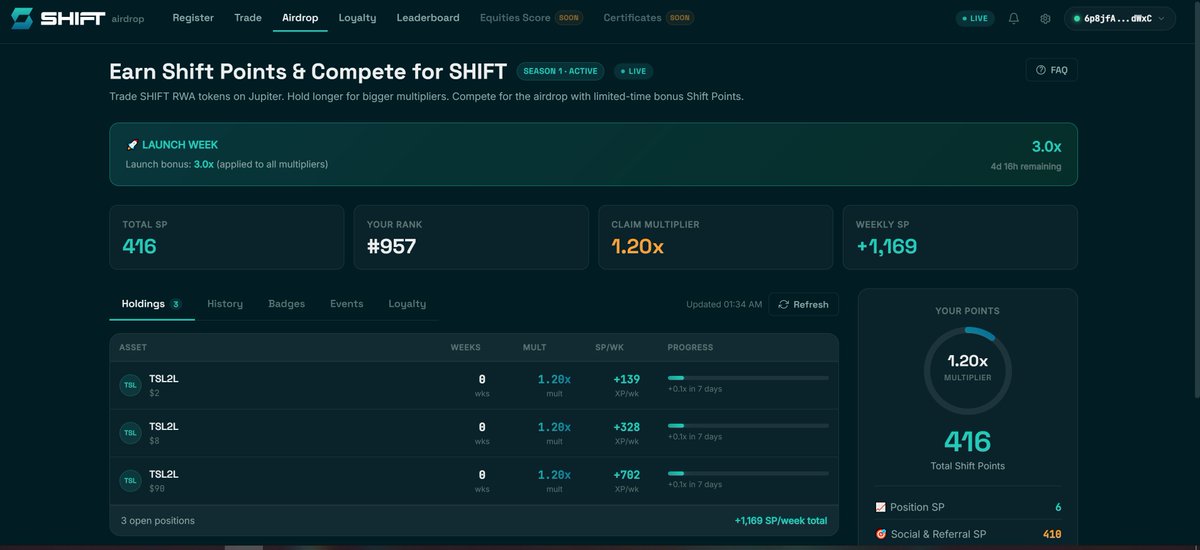This screenshot has height=550, width=1200.
Task: Click the ASSET column header
Action: tap(133, 348)
